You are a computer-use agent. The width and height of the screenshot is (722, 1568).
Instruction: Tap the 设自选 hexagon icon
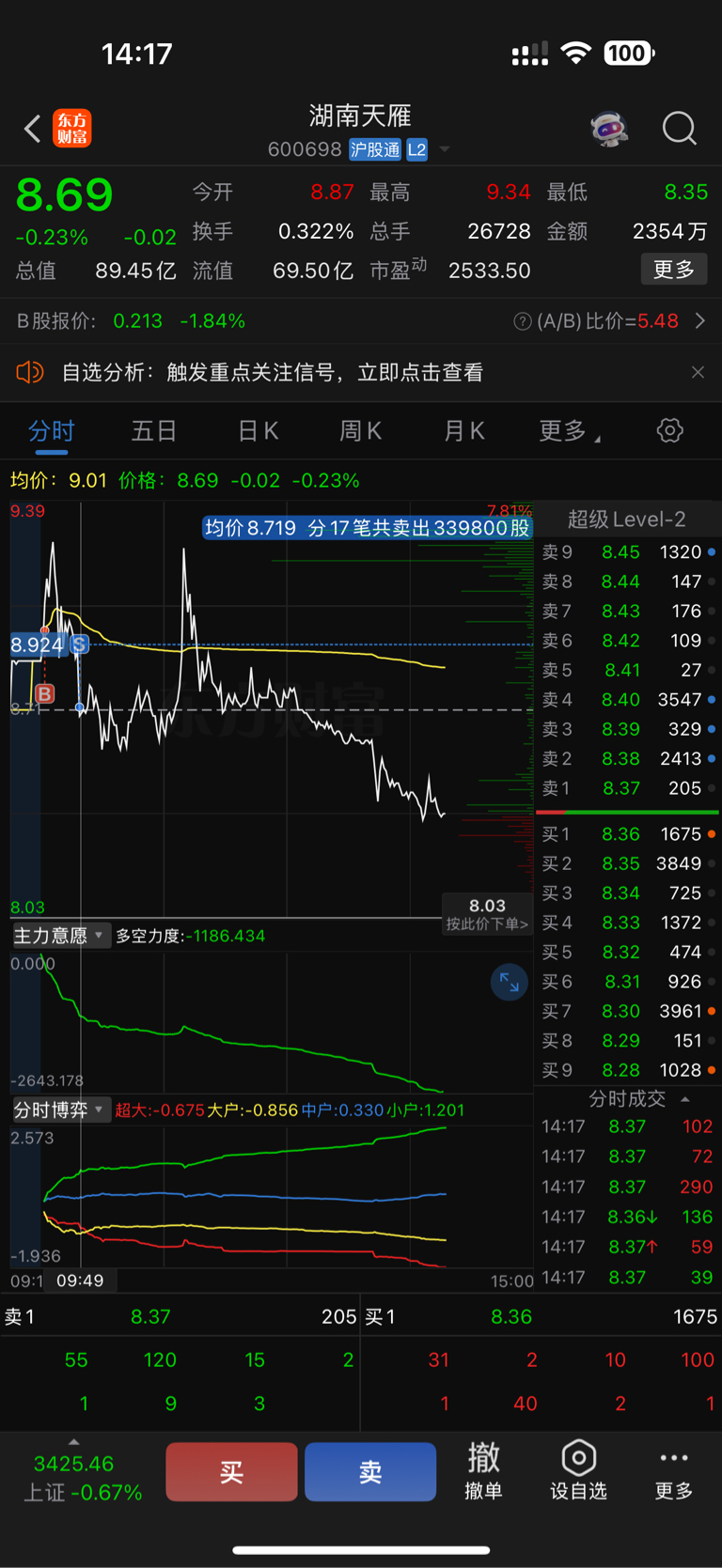tap(578, 1471)
